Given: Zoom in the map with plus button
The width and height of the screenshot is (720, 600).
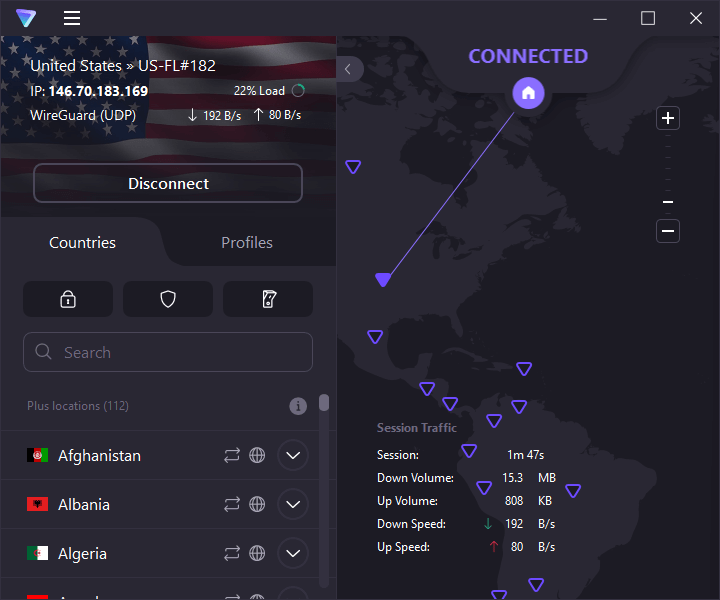Looking at the screenshot, I should click(x=668, y=119).
